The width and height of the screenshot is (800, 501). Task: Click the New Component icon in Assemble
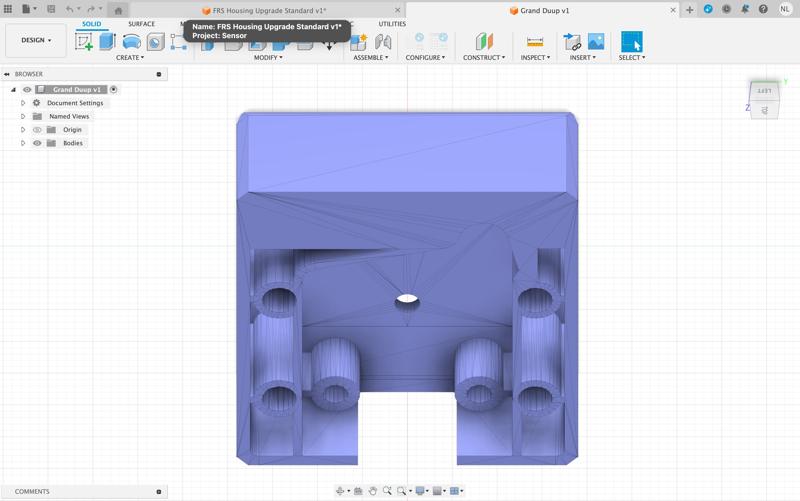tap(358, 42)
